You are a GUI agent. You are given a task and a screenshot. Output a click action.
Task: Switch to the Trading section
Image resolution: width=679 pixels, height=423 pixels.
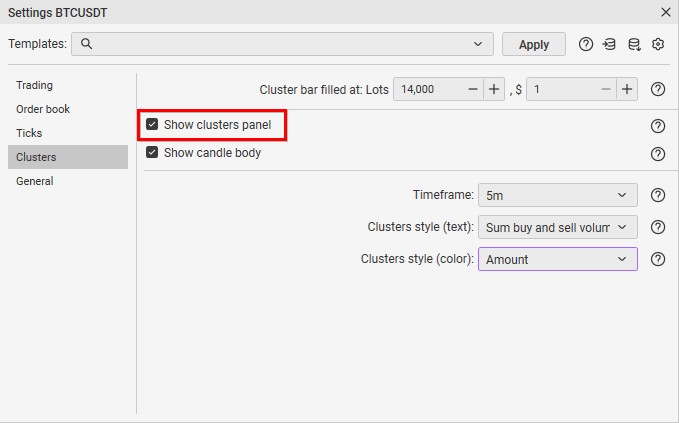(68, 85)
